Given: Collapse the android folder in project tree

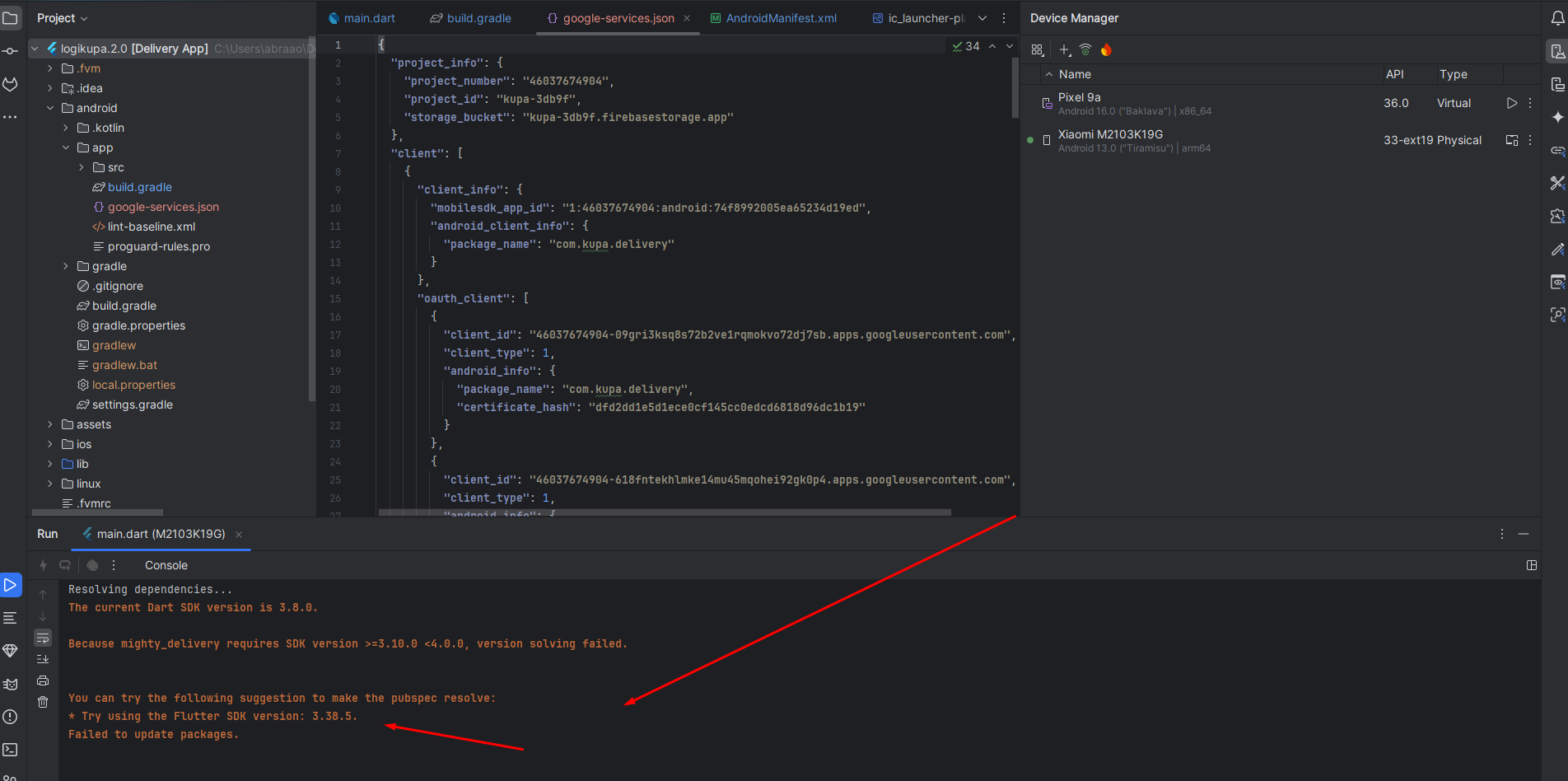Looking at the screenshot, I should click(50, 108).
